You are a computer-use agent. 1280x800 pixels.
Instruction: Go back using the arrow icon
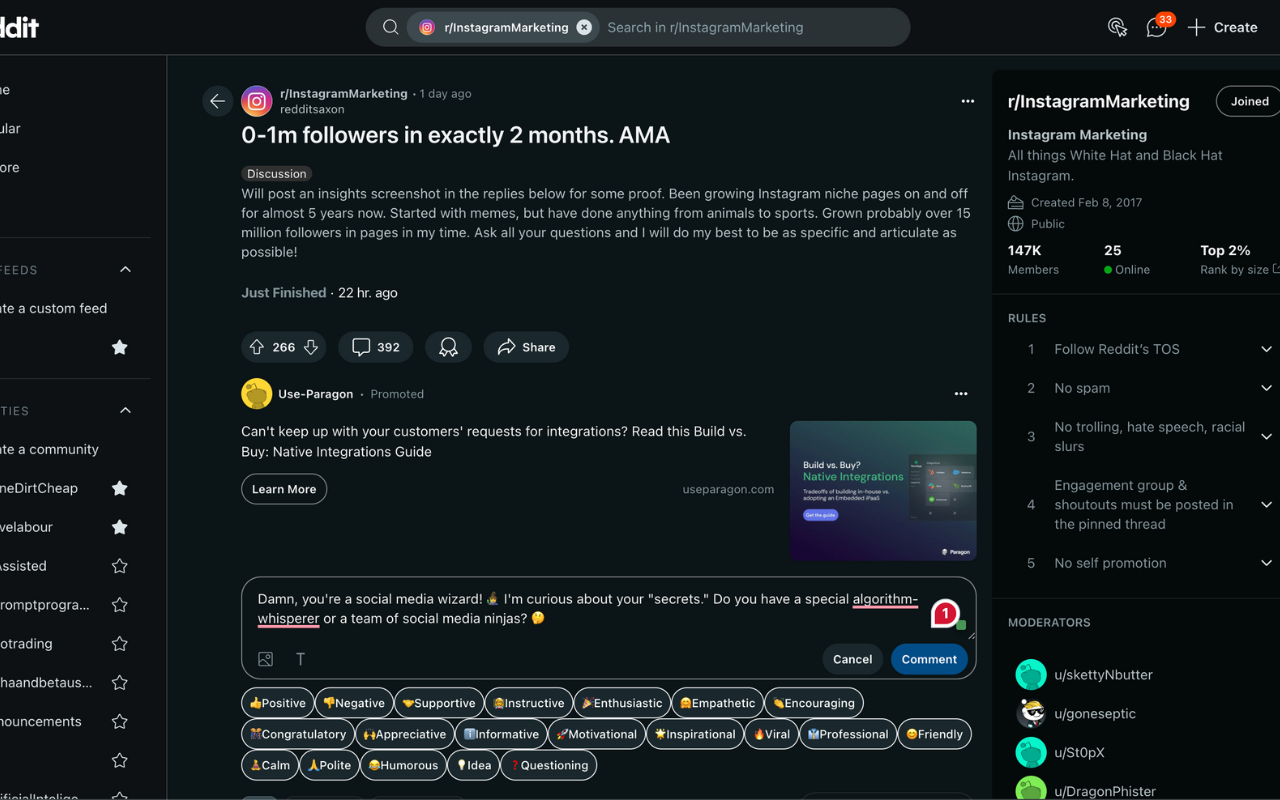pyautogui.click(x=217, y=101)
